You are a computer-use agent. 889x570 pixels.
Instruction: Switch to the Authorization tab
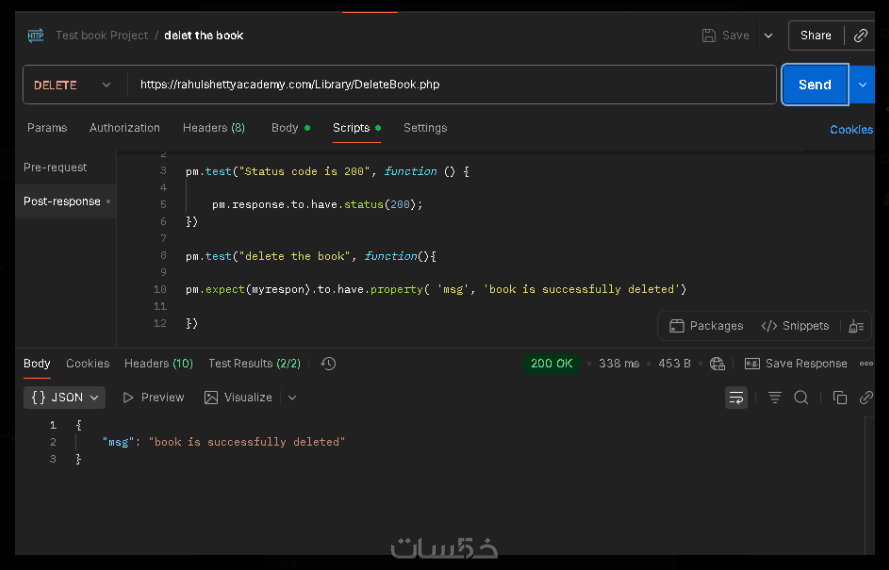(124, 128)
